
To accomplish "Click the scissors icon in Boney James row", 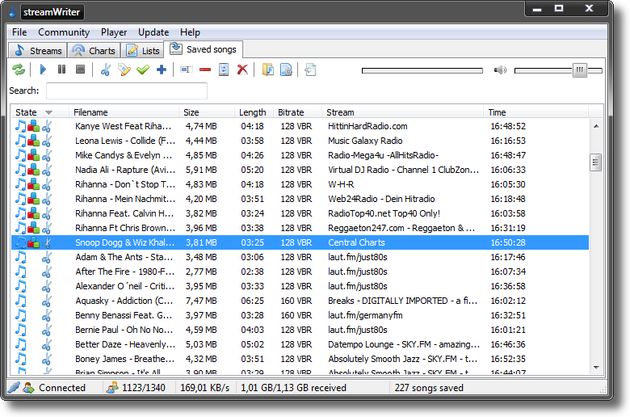I will tap(47, 359).
